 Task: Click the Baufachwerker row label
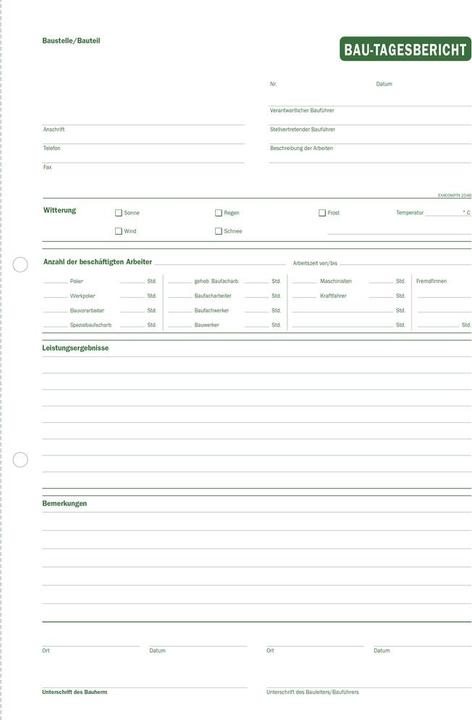point(212,310)
